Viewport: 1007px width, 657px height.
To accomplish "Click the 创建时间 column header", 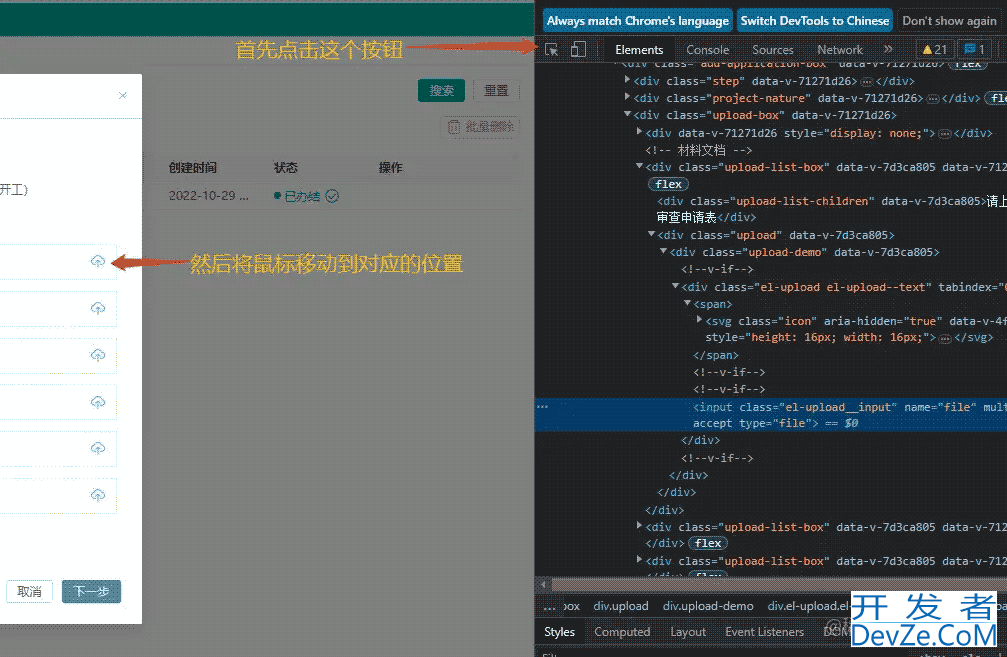I will (193, 168).
